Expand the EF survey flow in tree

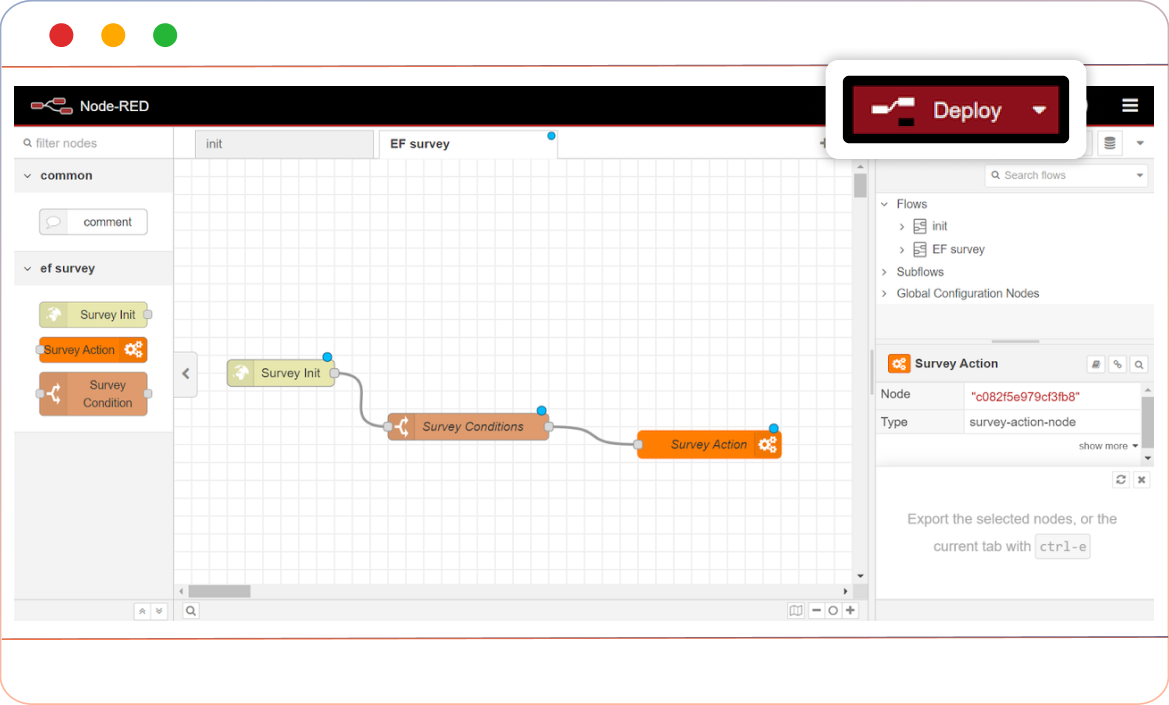(x=901, y=250)
